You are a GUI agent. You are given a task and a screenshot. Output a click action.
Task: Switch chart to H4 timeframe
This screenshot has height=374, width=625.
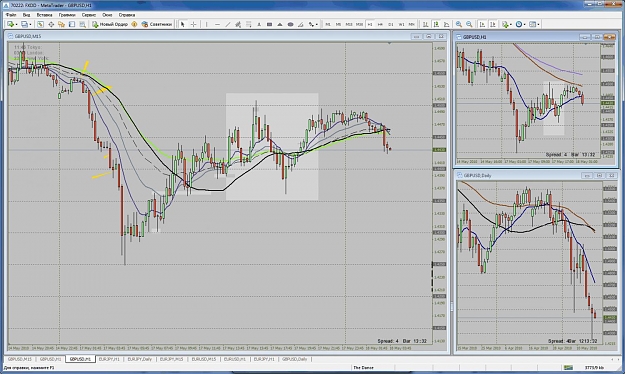pos(380,24)
